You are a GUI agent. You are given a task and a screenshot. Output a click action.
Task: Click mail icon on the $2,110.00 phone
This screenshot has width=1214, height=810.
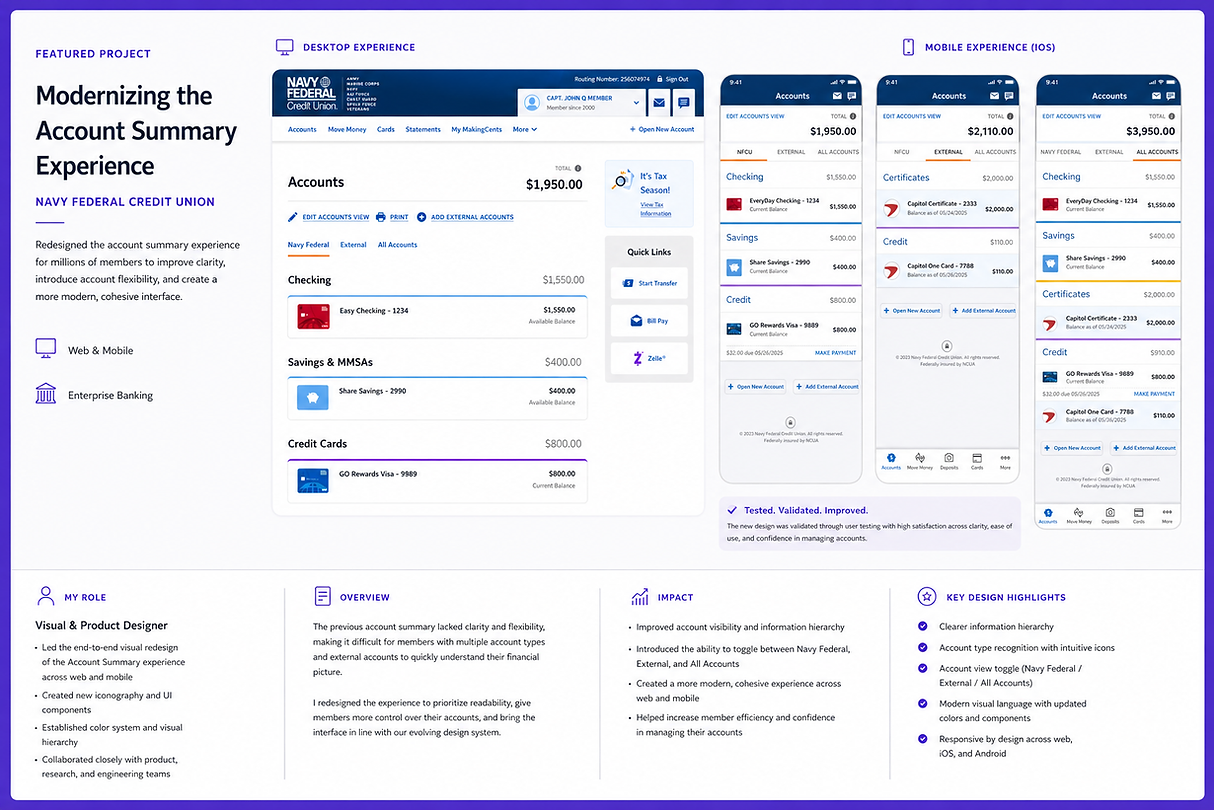click(994, 96)
